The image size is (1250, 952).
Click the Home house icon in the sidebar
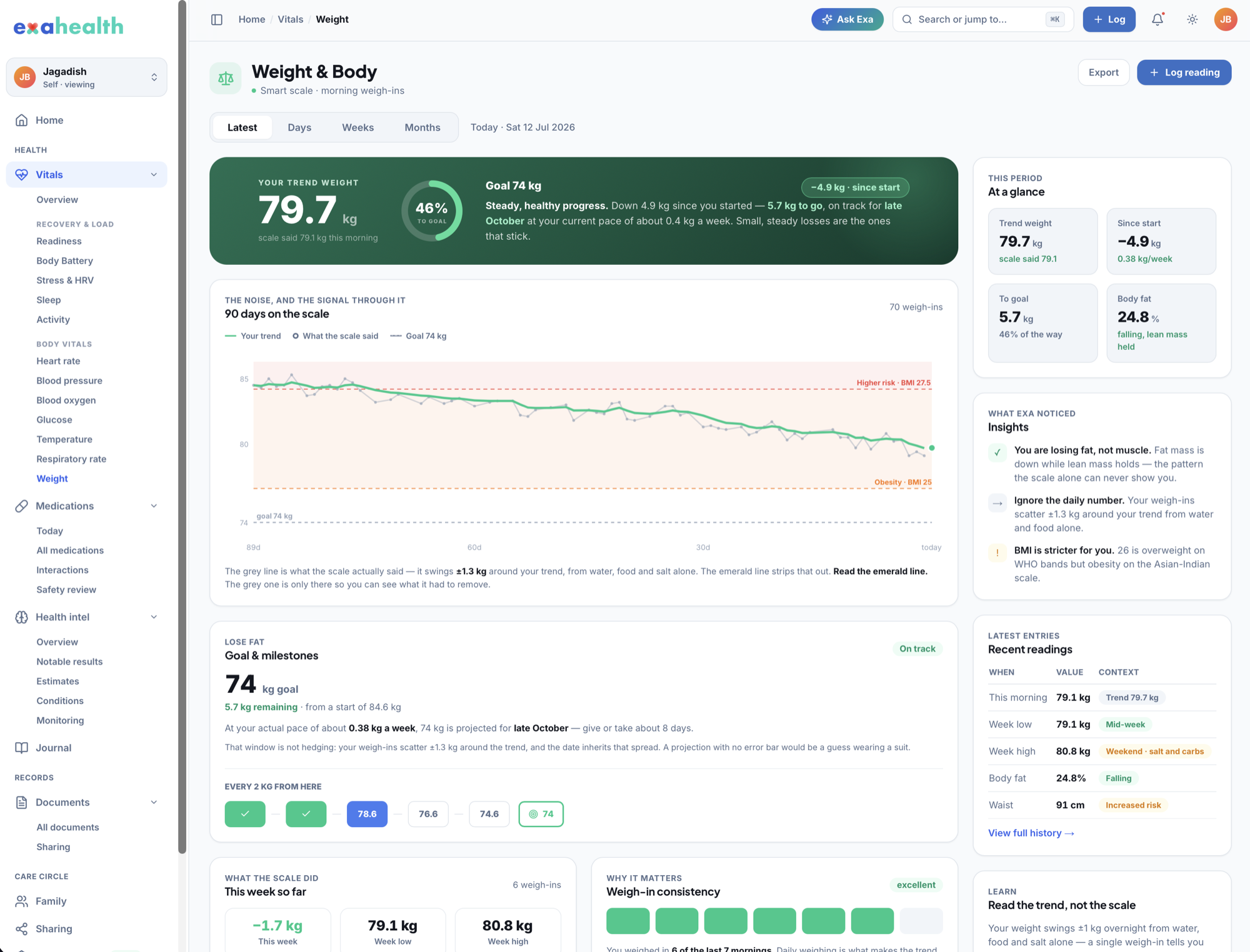click(x=22, y=120)
